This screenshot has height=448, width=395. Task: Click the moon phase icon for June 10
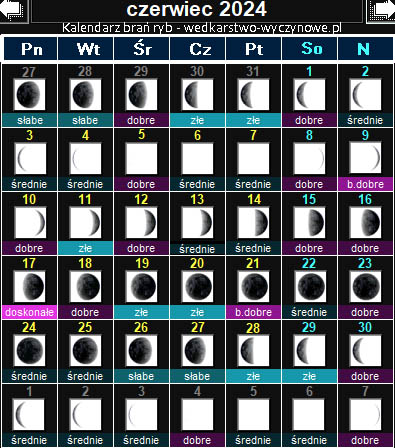click(x=30, y=223)
